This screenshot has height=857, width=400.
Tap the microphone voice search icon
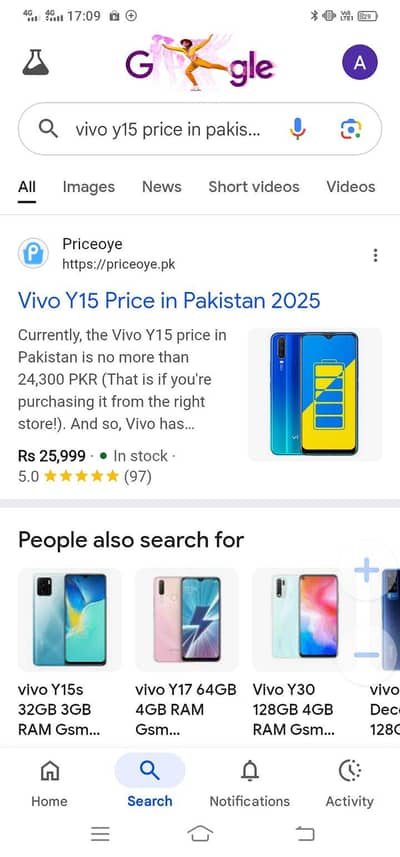tap(298, 129)
